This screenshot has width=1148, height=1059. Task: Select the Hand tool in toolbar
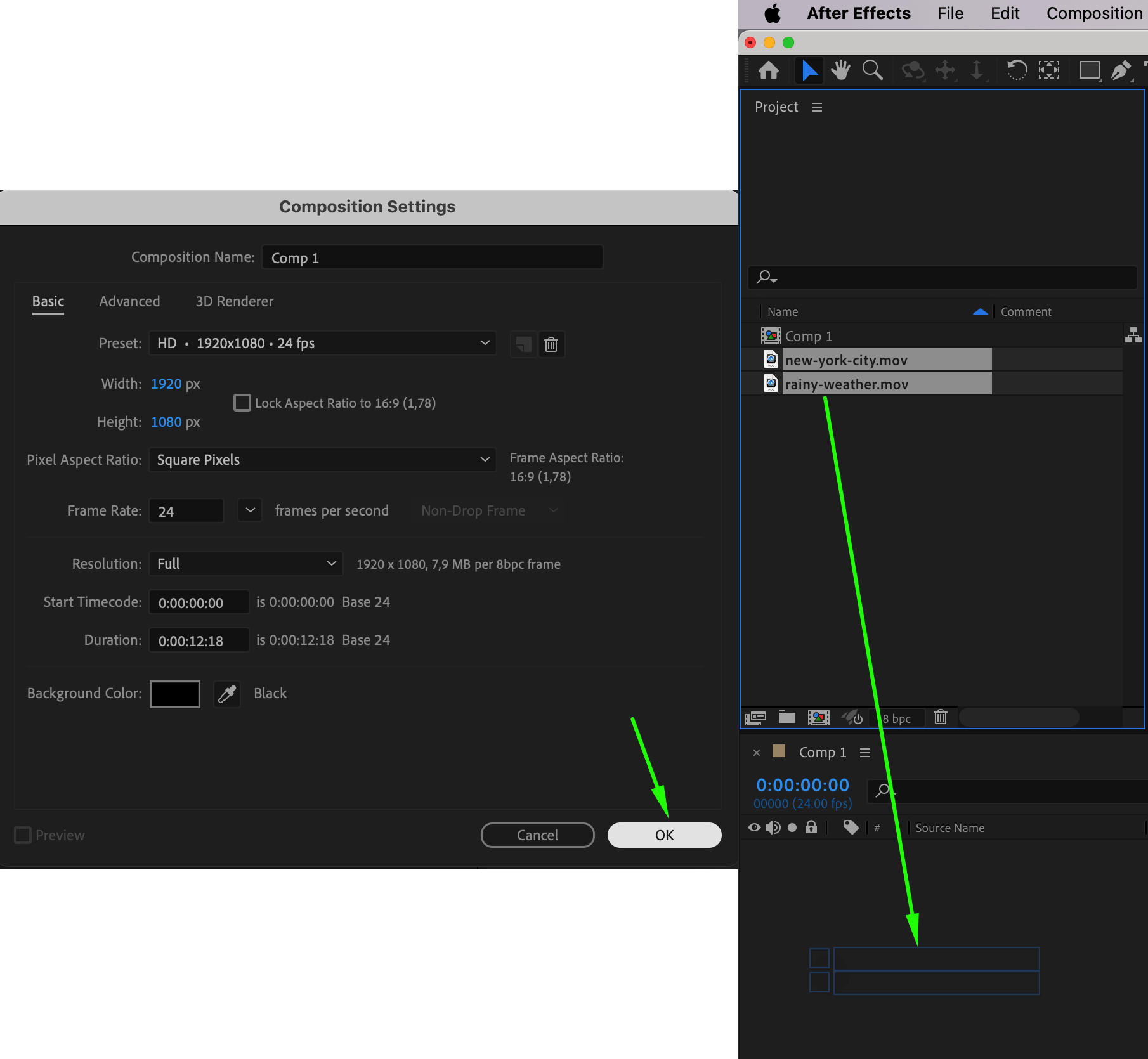point(841,70)
